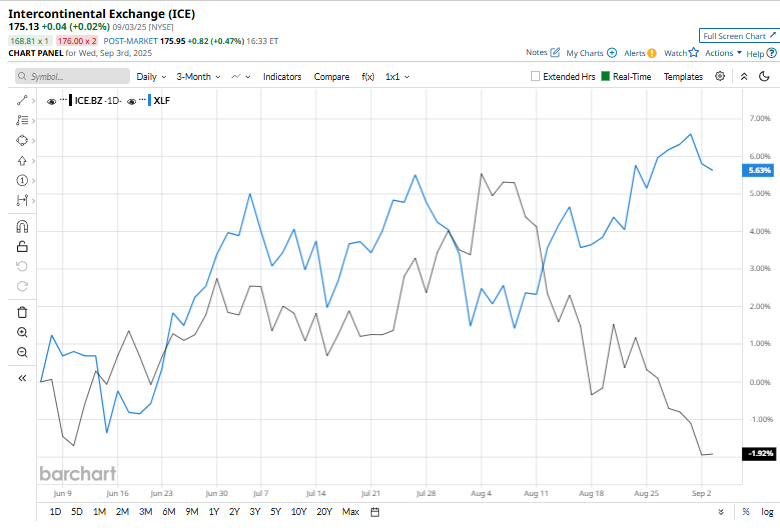Open the Fibonacci tools group
780x528 pixels.
click(22, 120)
